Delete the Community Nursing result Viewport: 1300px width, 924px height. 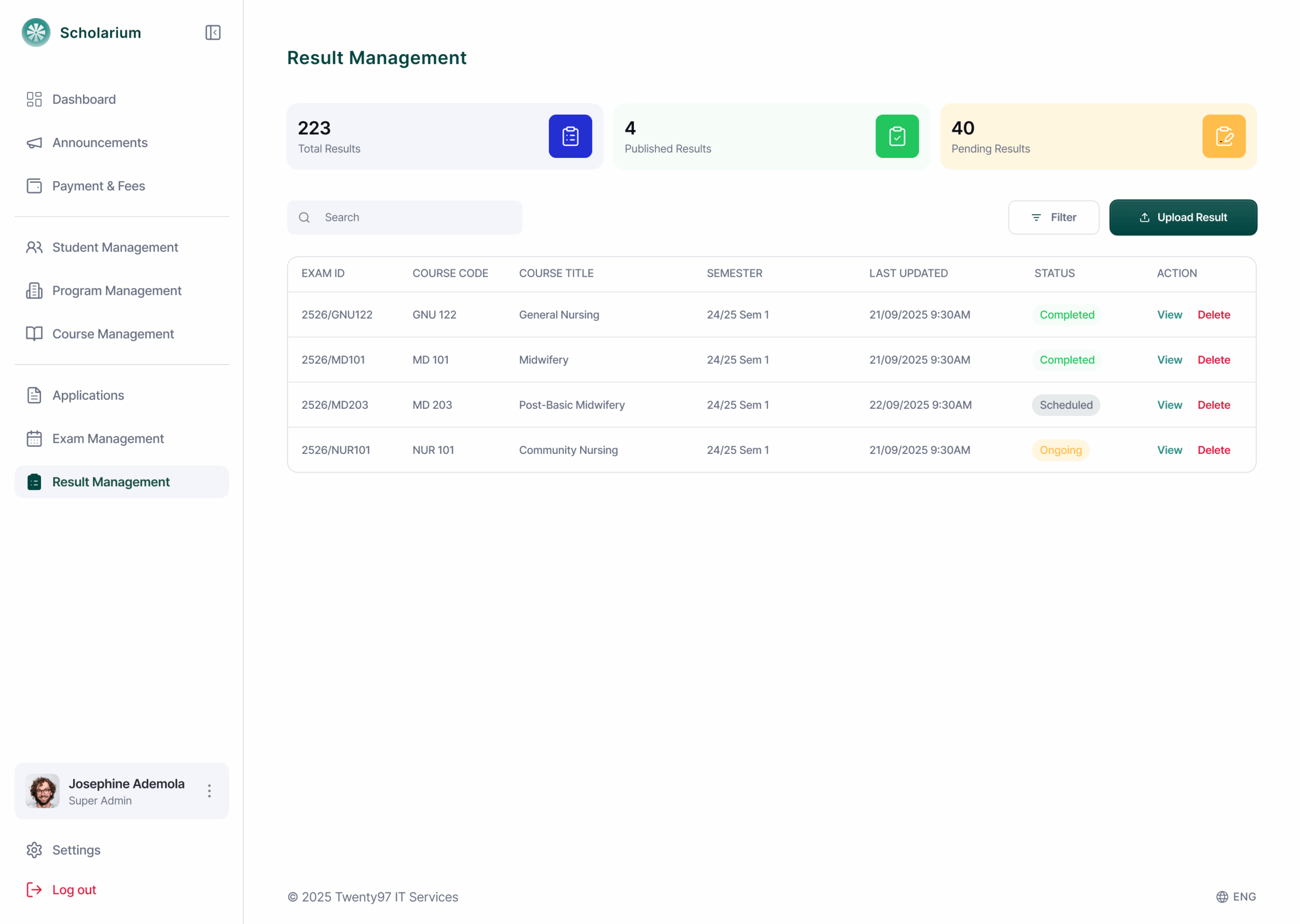tap(1214, 450)
